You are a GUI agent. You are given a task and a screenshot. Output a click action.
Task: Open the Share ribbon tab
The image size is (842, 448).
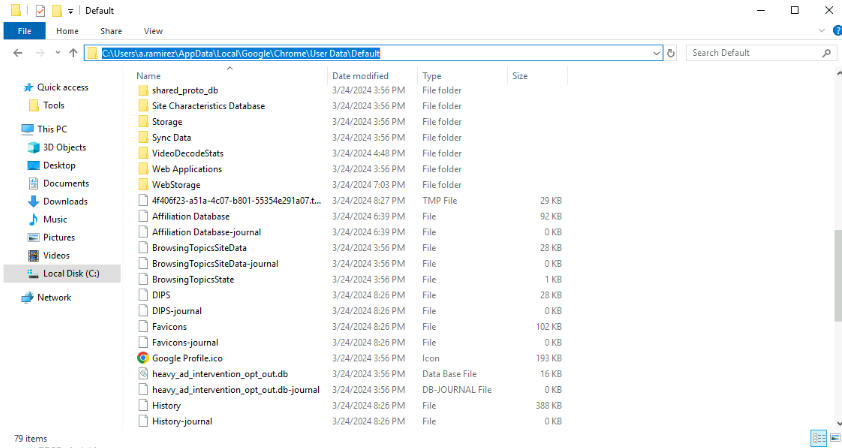pos(111,31)
